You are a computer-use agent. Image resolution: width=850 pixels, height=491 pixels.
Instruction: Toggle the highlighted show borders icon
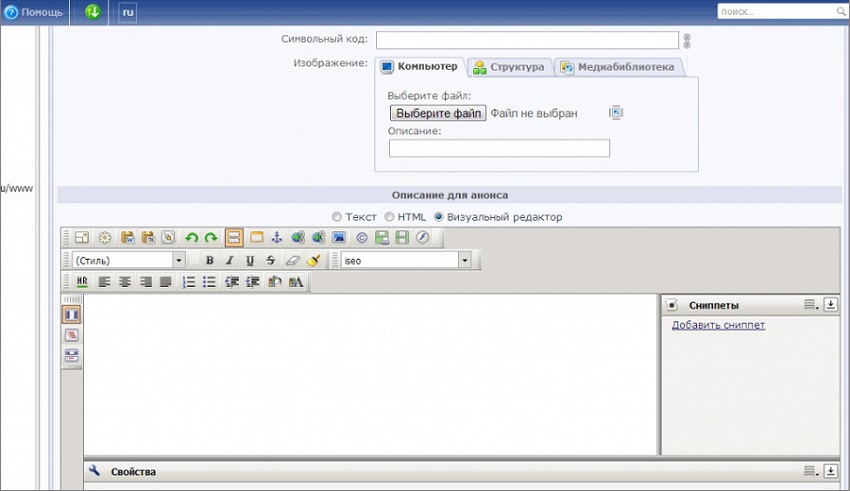coord(234,237)
